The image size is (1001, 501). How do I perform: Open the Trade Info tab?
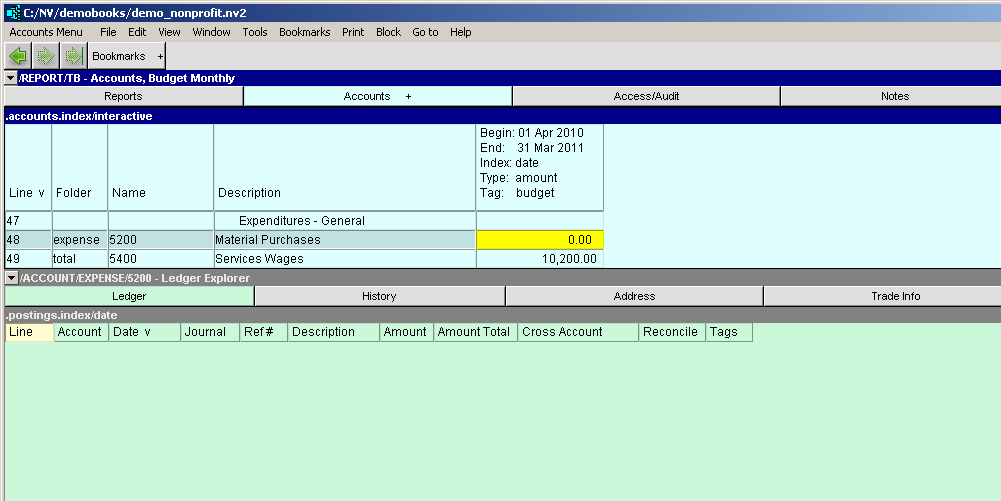[881, 296]
